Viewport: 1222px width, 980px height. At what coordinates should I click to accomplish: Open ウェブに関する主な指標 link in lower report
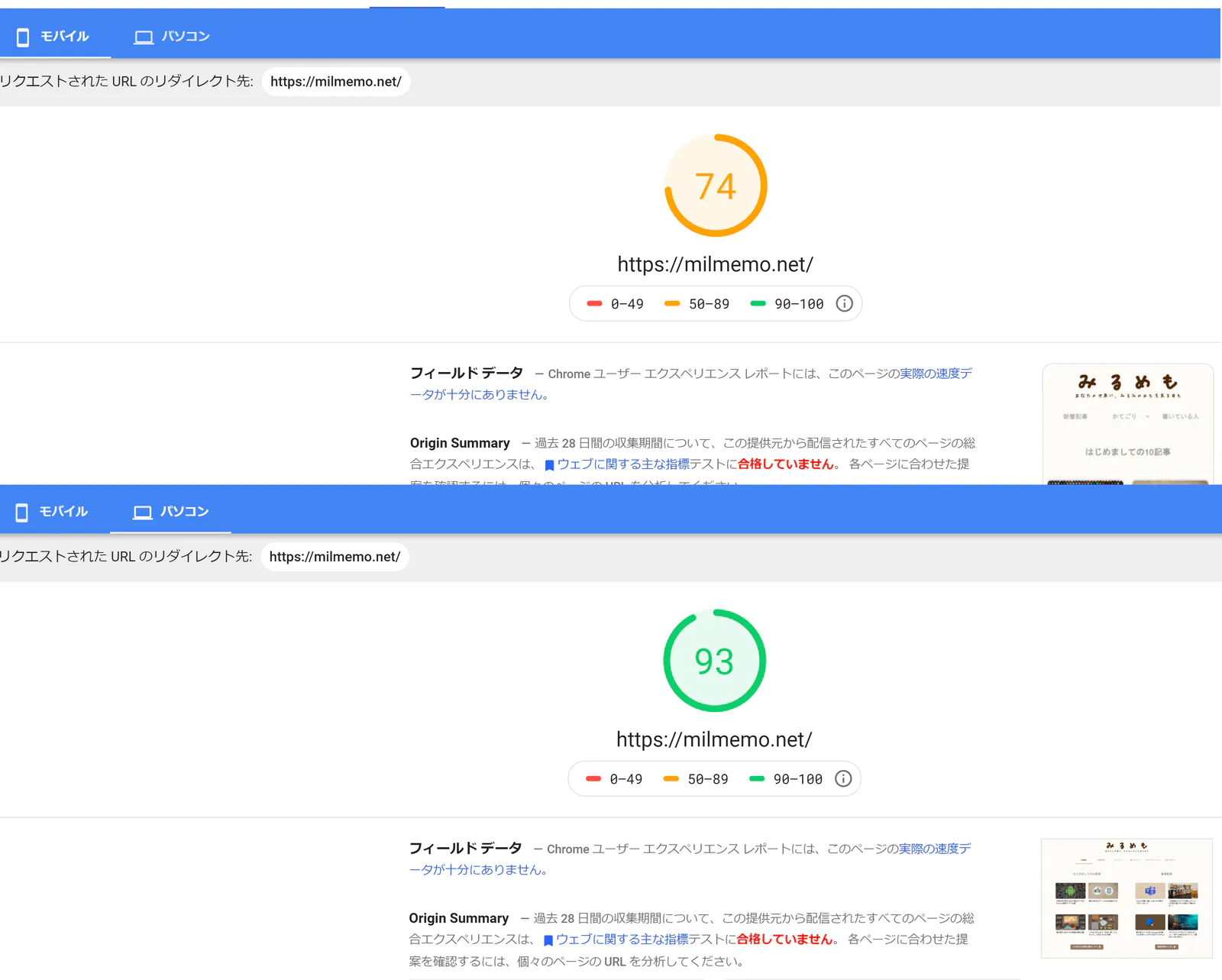[622, 940]
